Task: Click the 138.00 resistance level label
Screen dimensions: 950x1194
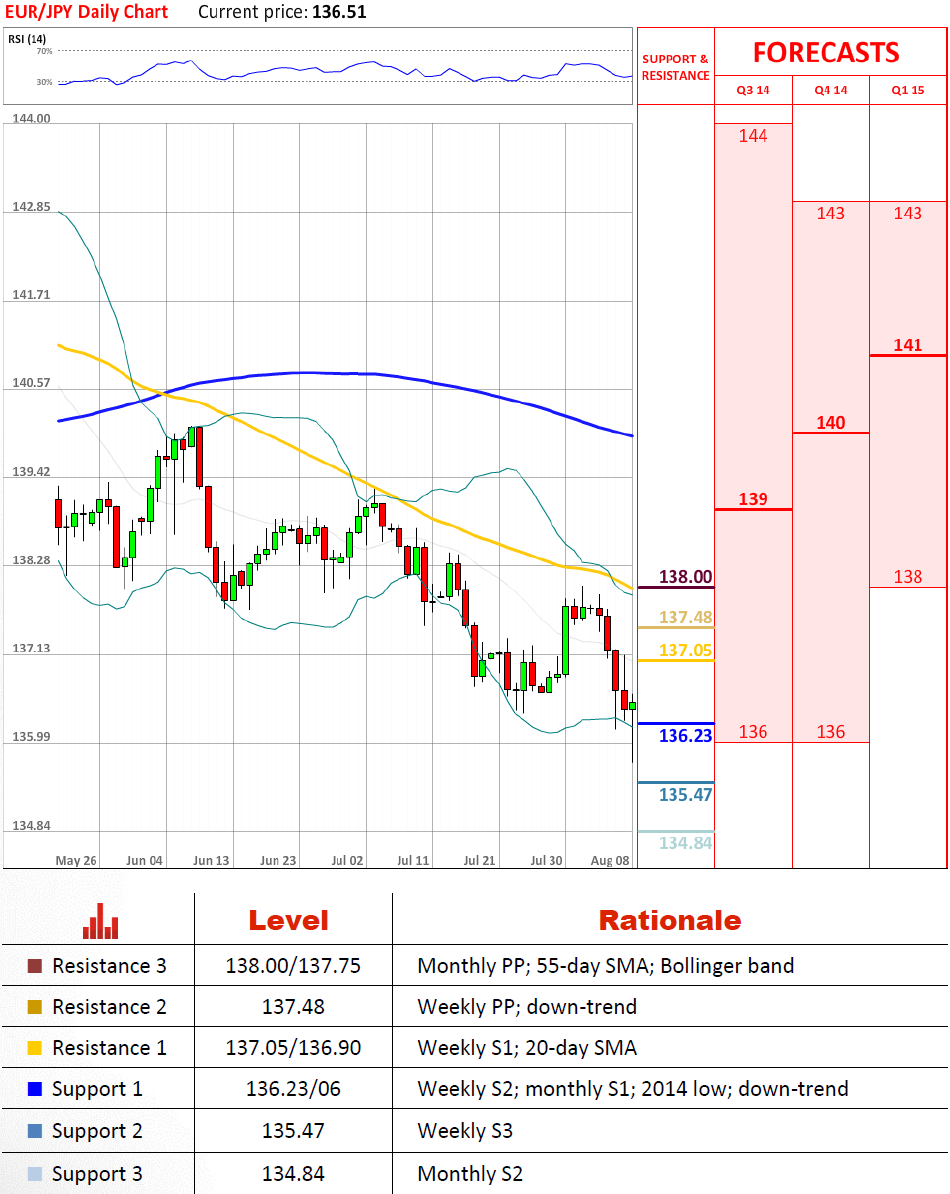Action: pyautogui.click(x=685, y=577)
